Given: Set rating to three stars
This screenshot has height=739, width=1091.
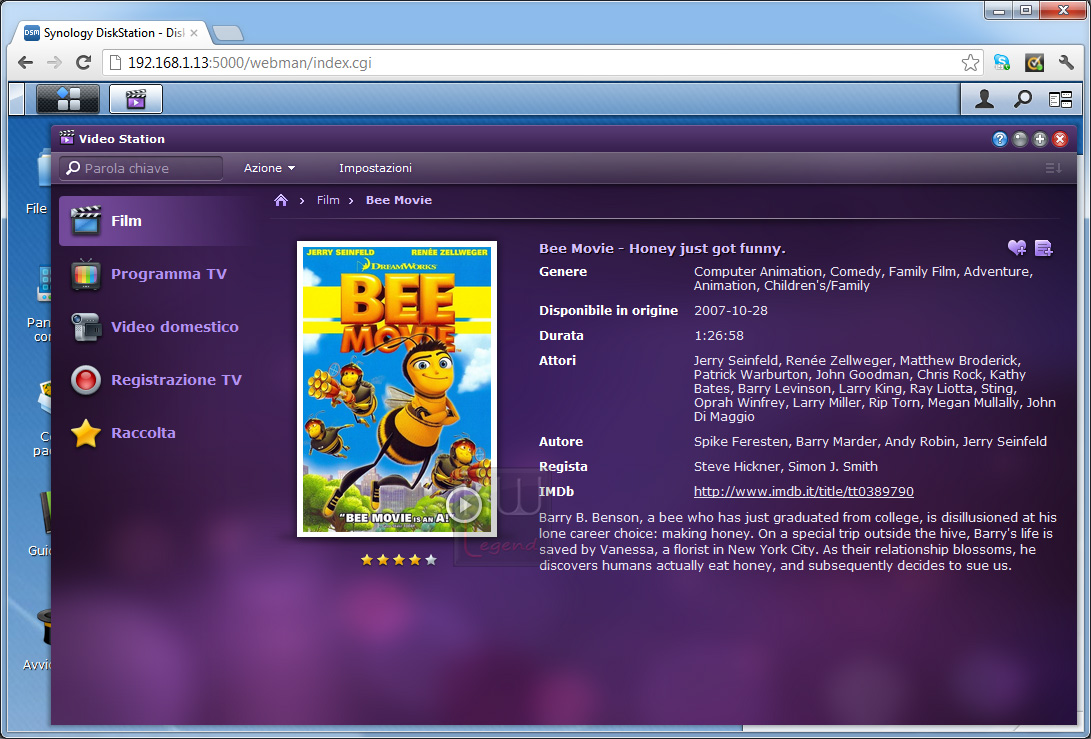Looking at the screenshot, I should click(399, 559).
